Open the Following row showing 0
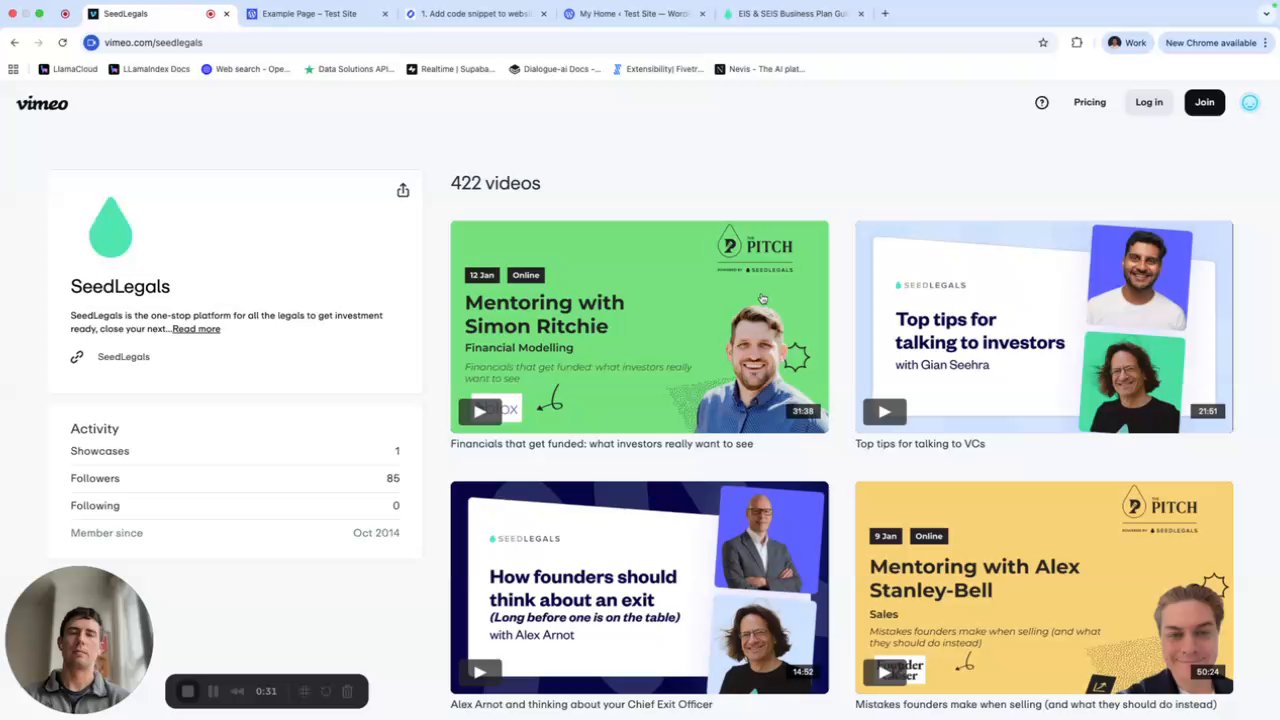This screenshot has width=1280, height=720. (x=235, y=506)
